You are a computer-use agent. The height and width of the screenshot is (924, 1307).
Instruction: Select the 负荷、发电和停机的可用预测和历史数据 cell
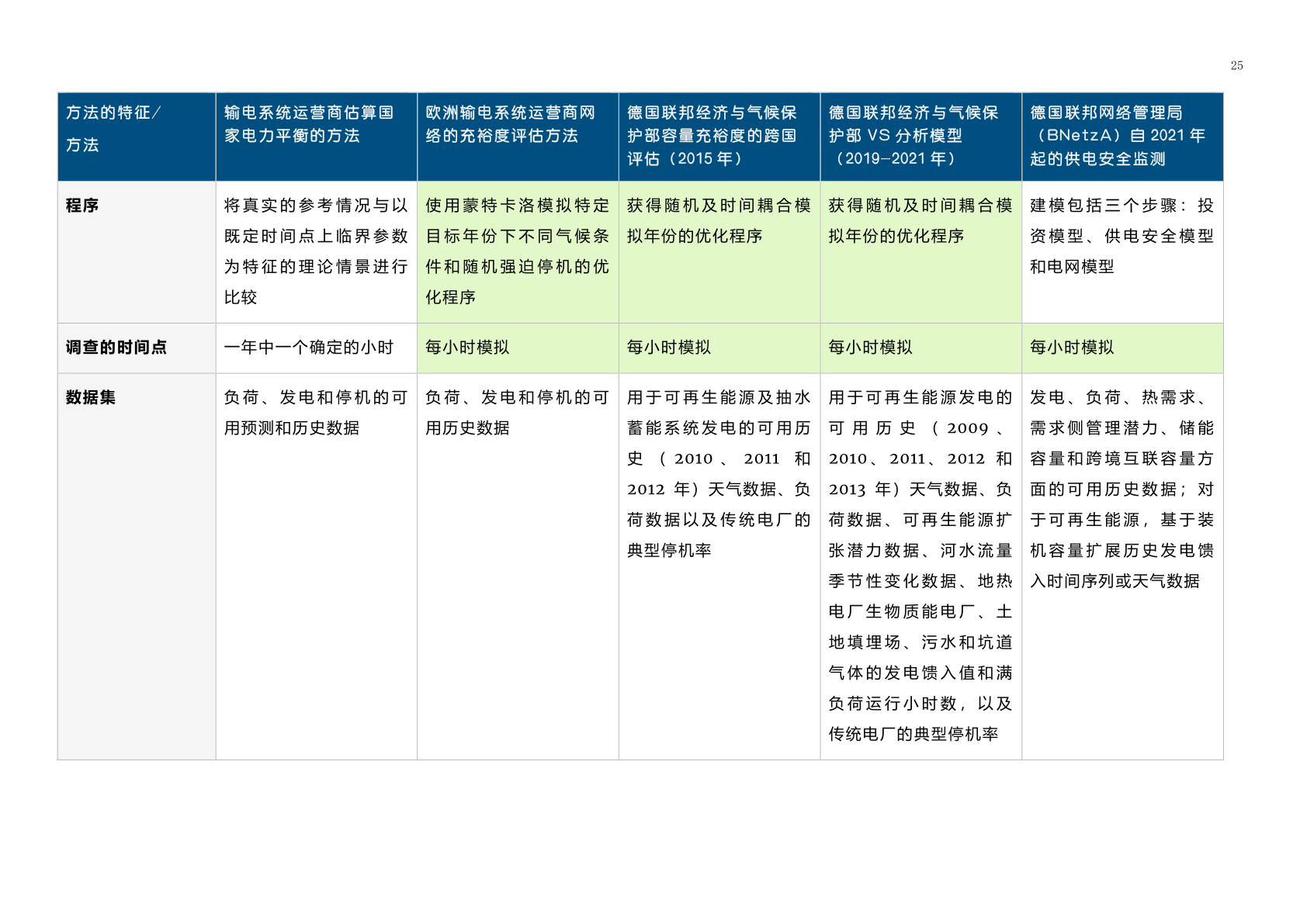point(315,413)
